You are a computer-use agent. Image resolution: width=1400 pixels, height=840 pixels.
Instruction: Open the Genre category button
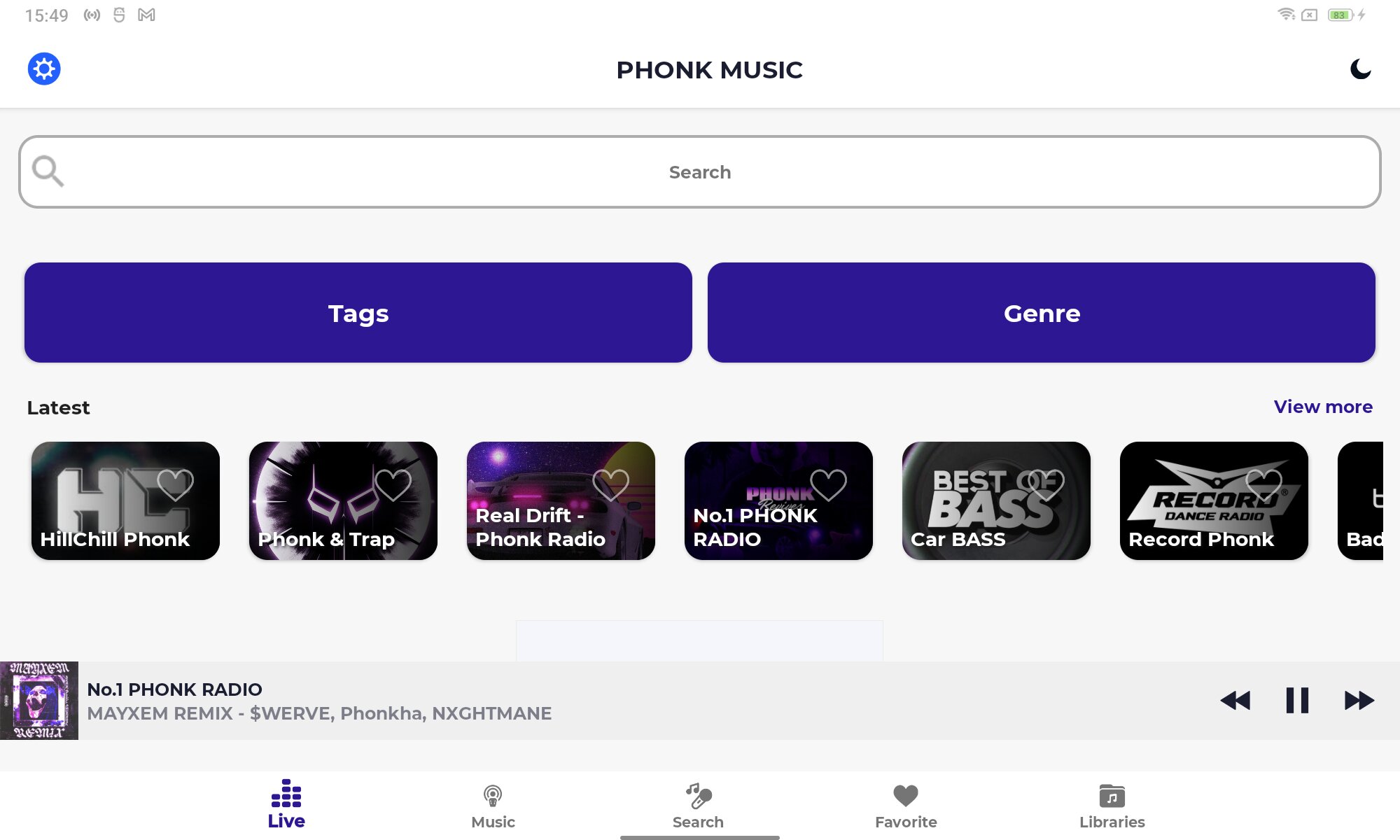coord(1042,313)
